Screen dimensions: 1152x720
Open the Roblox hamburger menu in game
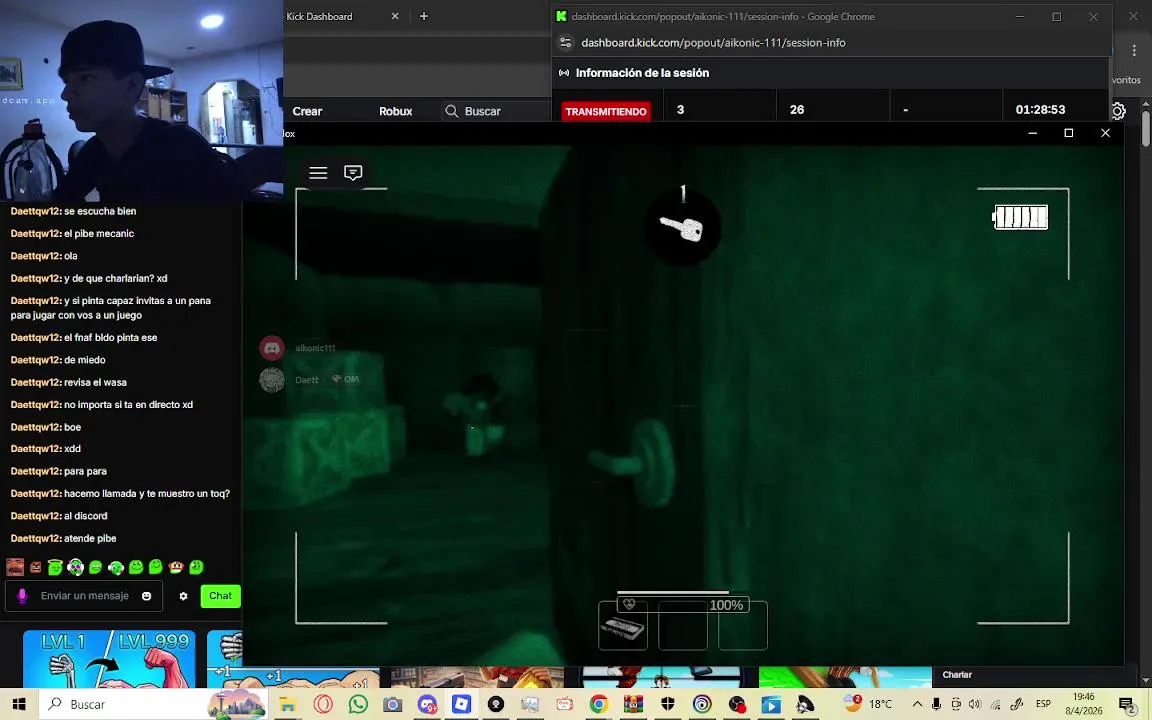tap(318, 173)
